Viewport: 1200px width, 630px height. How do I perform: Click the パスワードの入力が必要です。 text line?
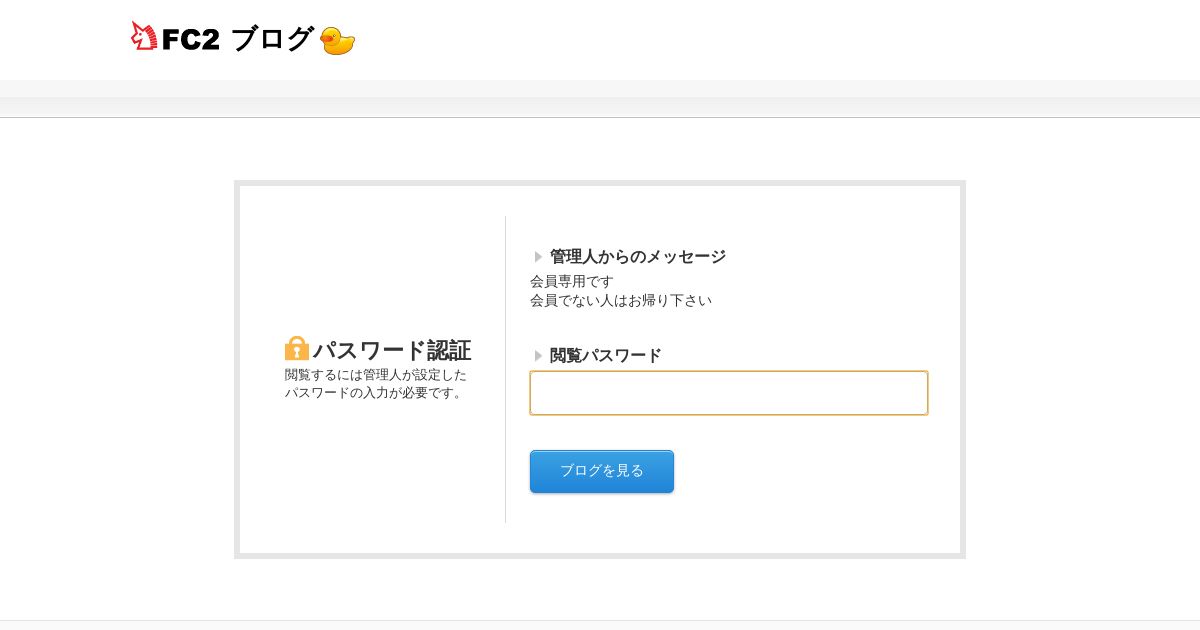pos(376,393)
